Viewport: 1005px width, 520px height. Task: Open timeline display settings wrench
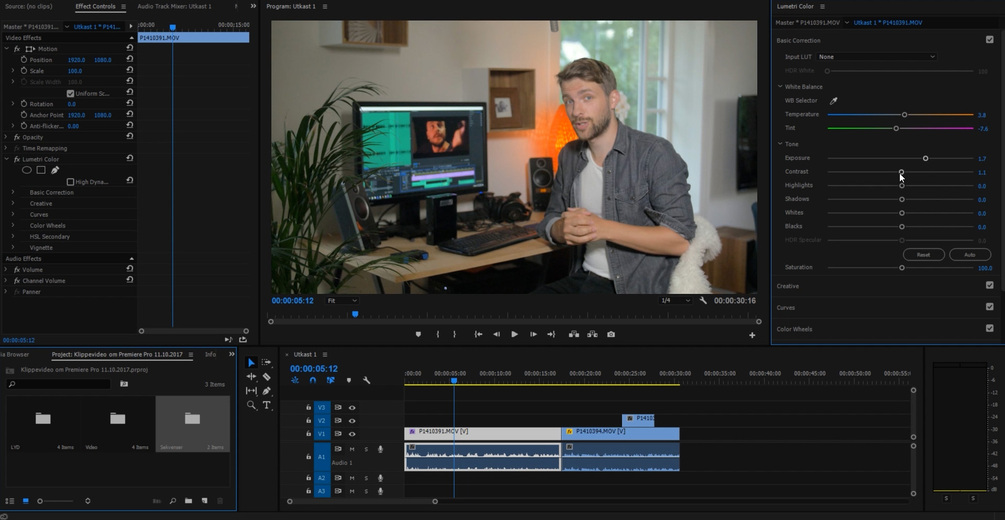(367, 380)
